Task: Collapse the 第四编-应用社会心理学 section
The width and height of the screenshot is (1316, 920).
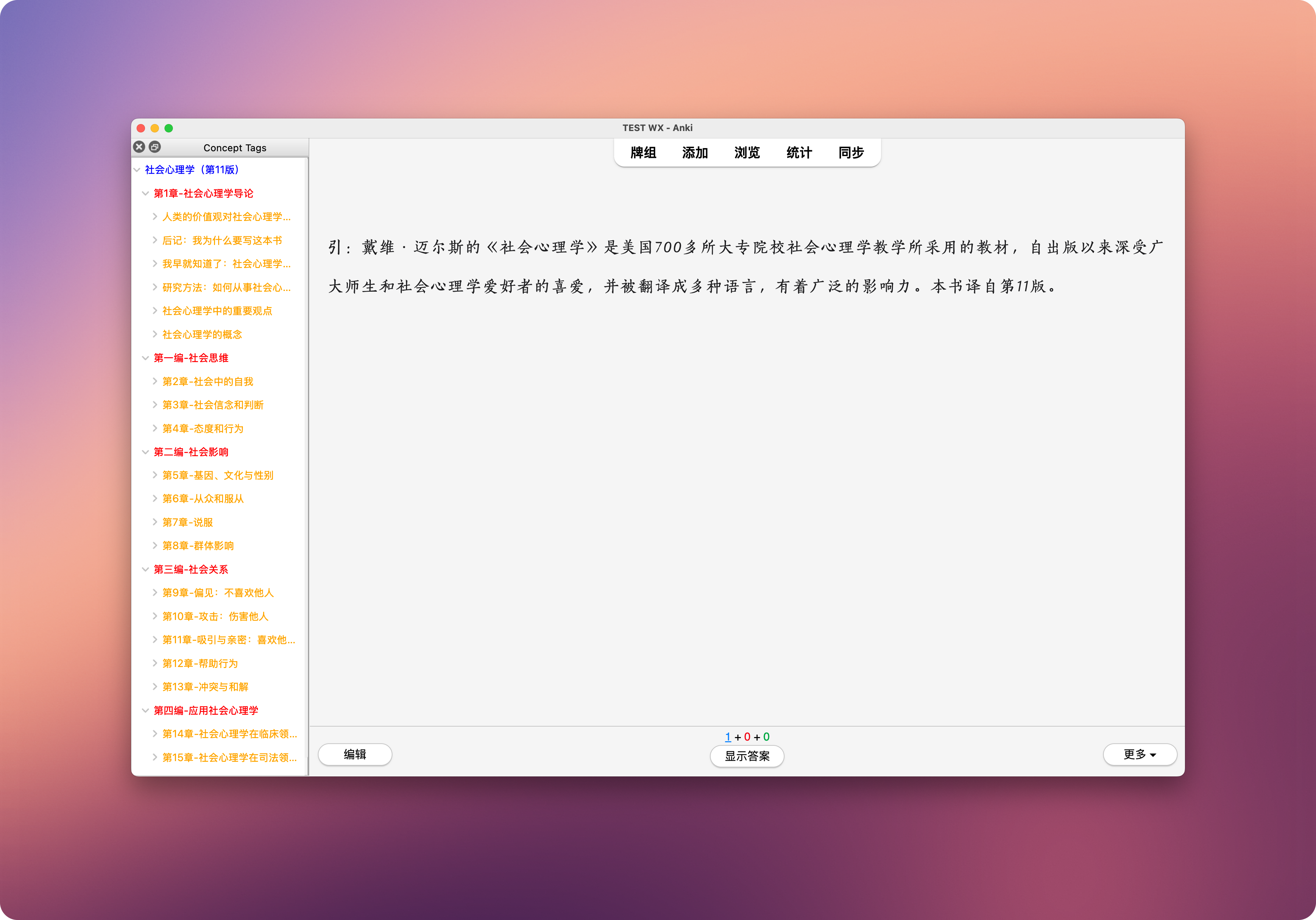Action: [146, 710]
